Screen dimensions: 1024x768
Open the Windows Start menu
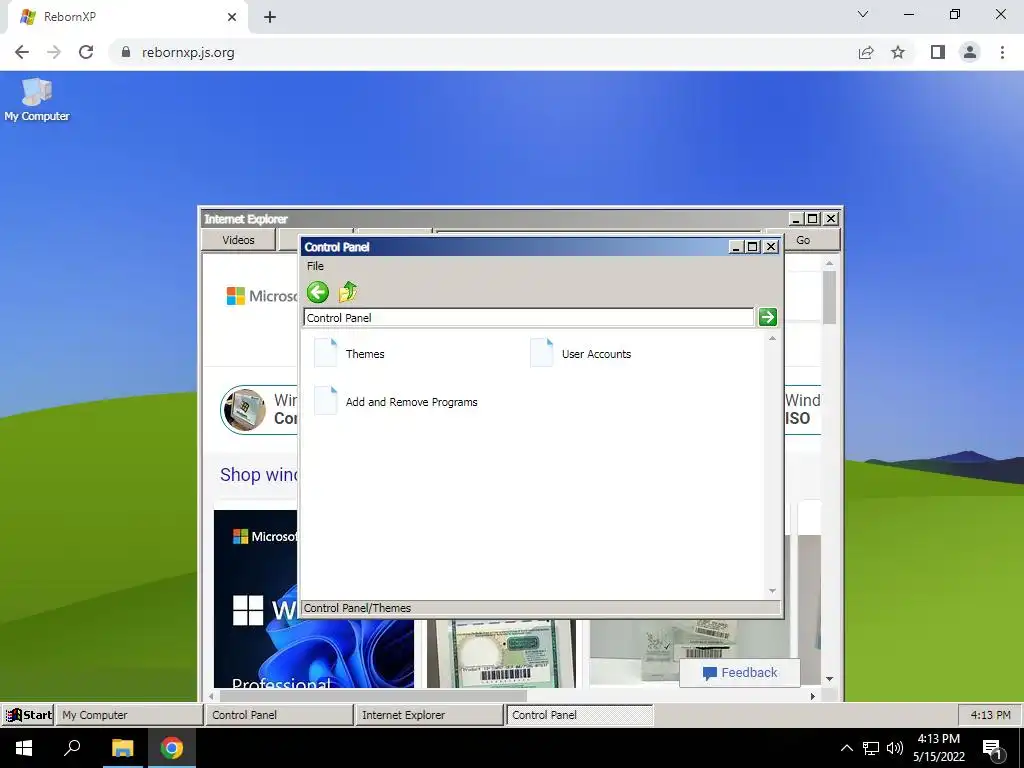click(24, 748)
